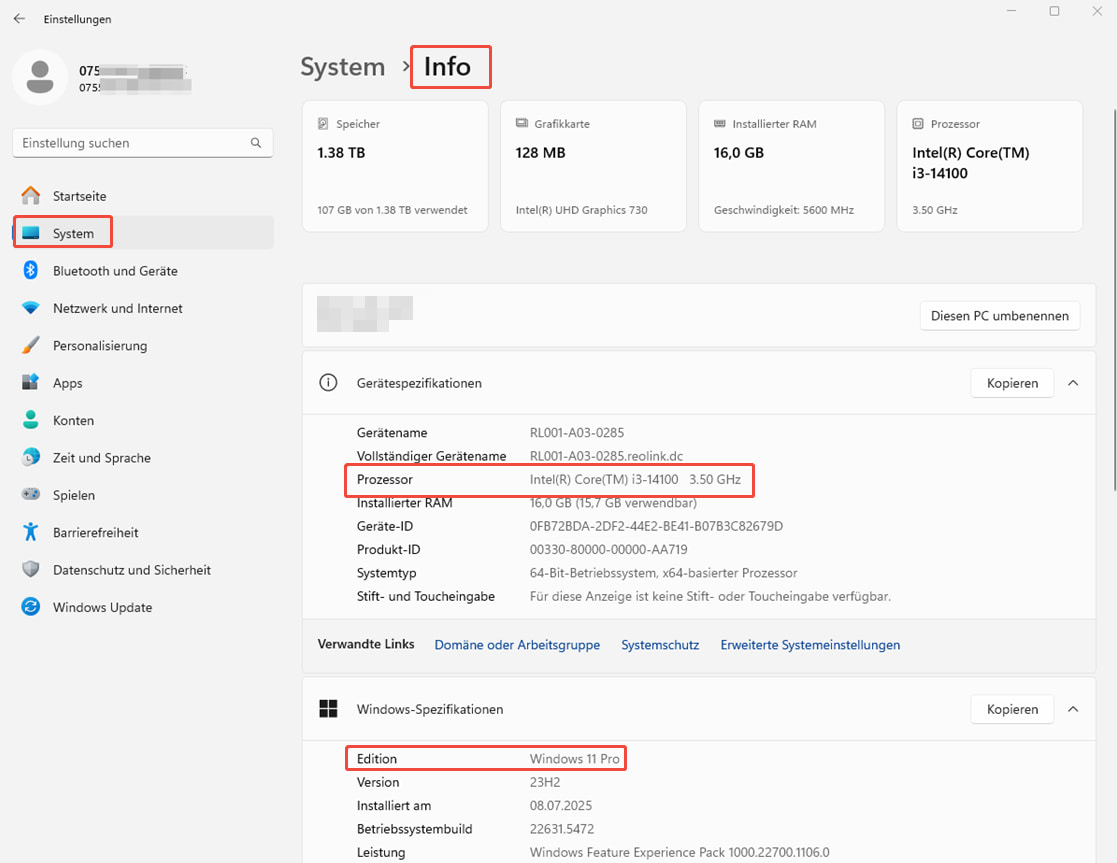Click Diesen PC umbenennen button

tap(999, 316)
